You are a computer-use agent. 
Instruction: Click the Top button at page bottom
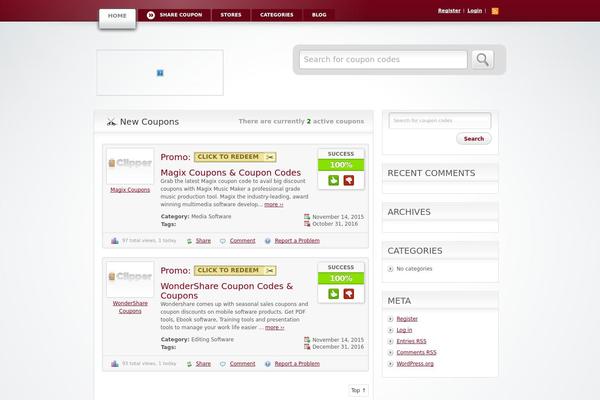point(359,390)
